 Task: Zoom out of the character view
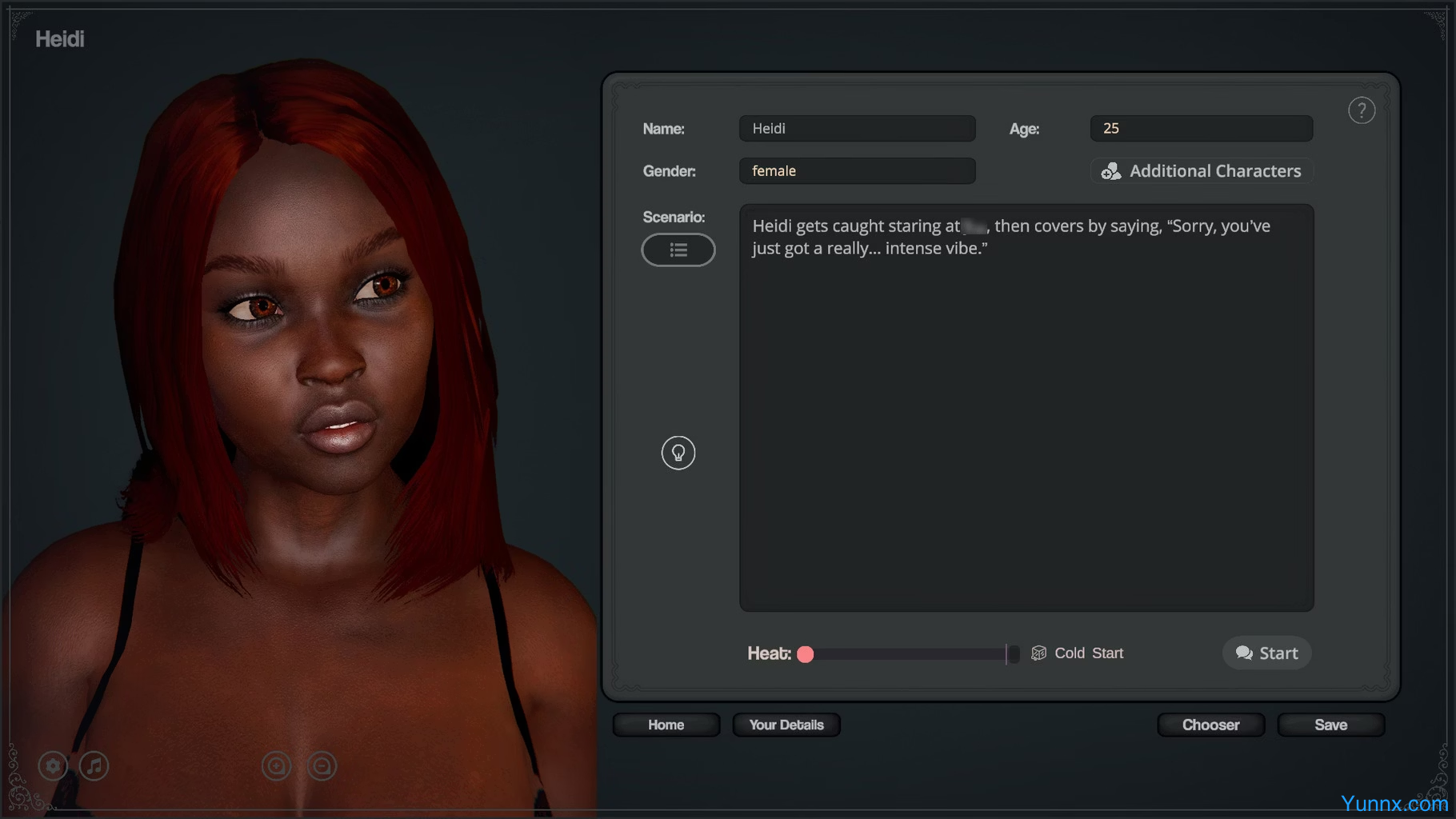(x=322, y=765)
